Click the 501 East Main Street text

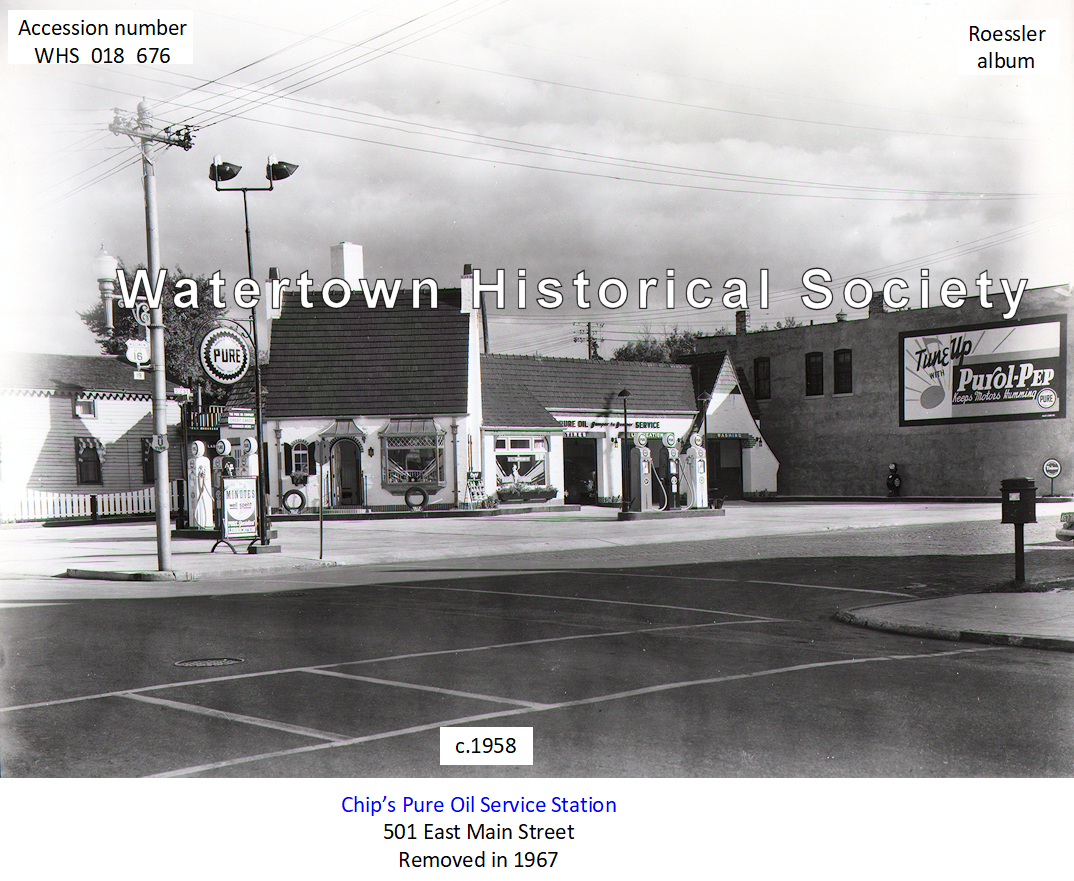coord(478,832)
